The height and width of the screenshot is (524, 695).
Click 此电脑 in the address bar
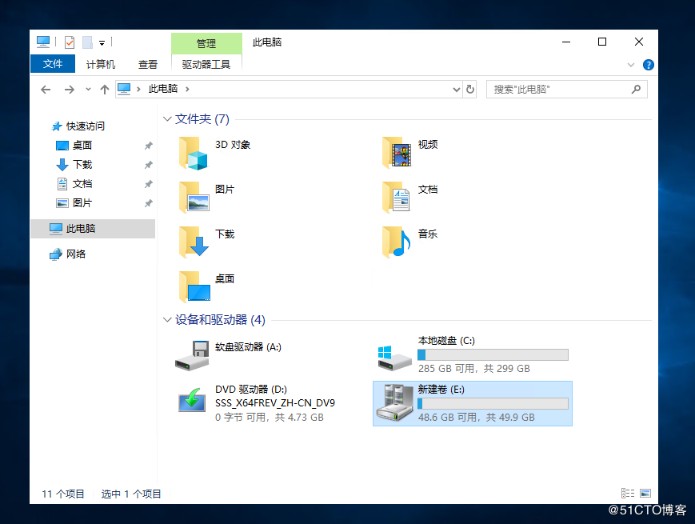pos(163,89)
